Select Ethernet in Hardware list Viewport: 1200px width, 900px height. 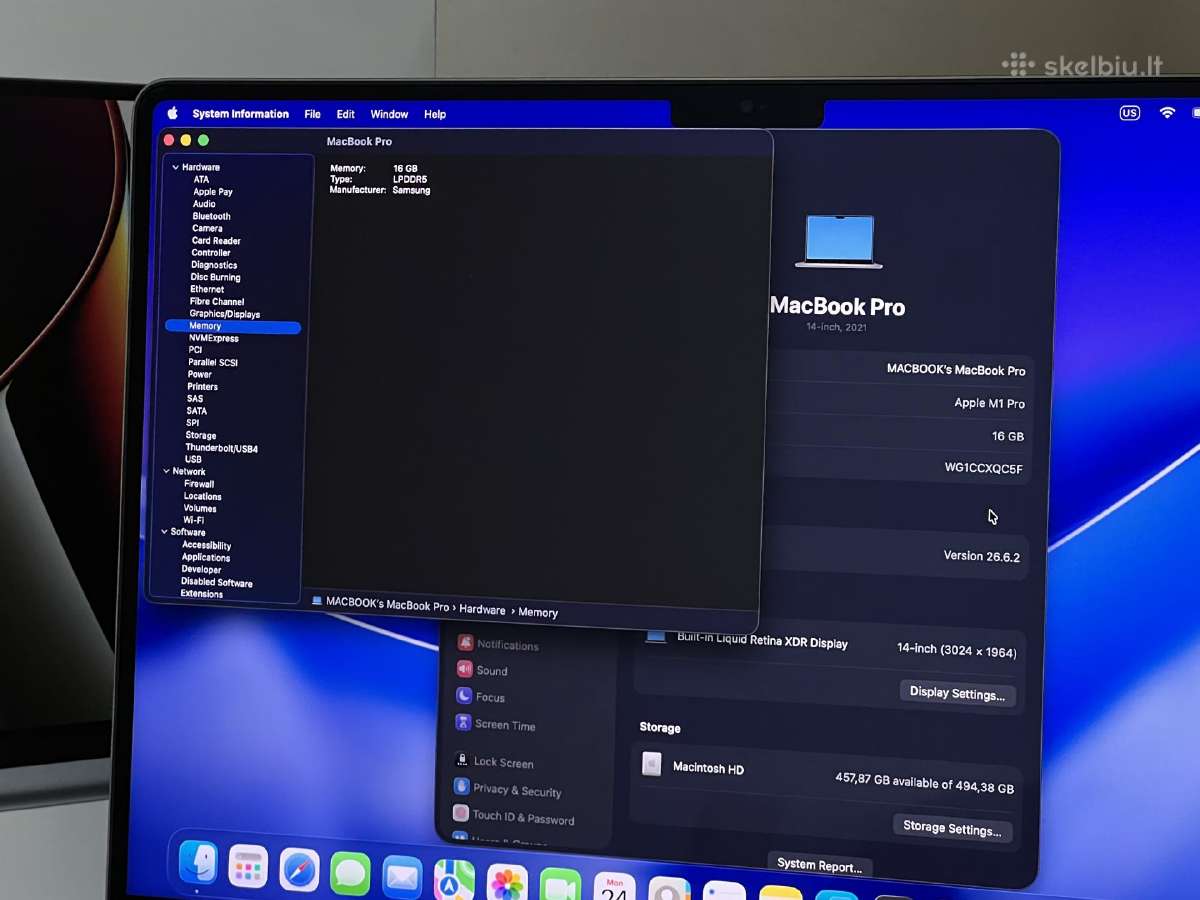207,289
